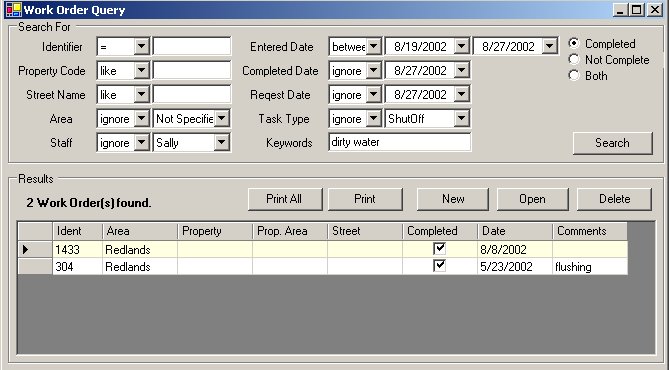Click the Ident cell 304
This screenshot has width=669, height=370.
coord(78,266)
